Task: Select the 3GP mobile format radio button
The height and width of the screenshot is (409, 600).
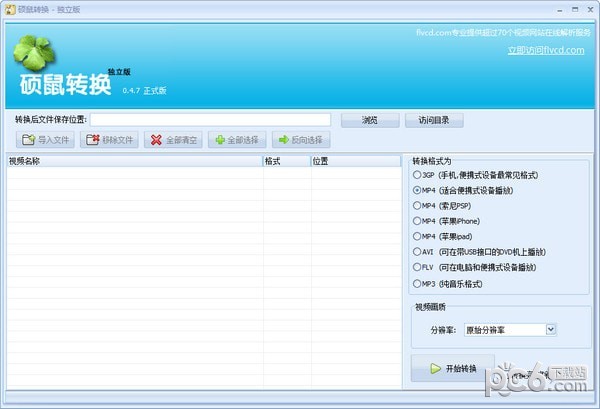Action: 417,175
